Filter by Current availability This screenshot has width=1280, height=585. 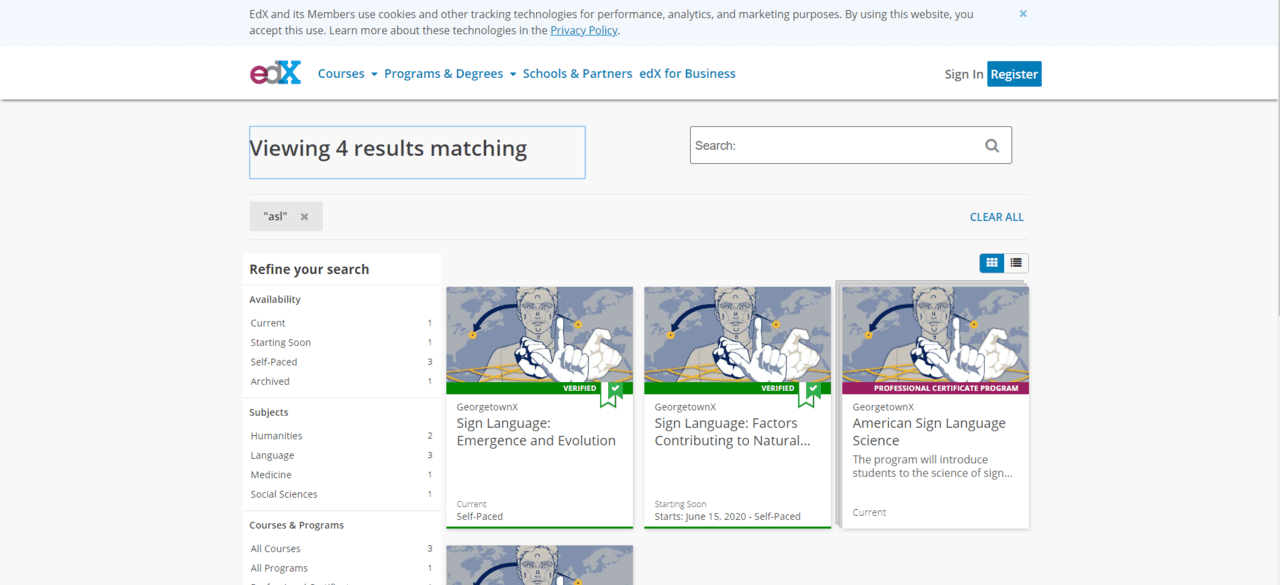coord(341,323)
